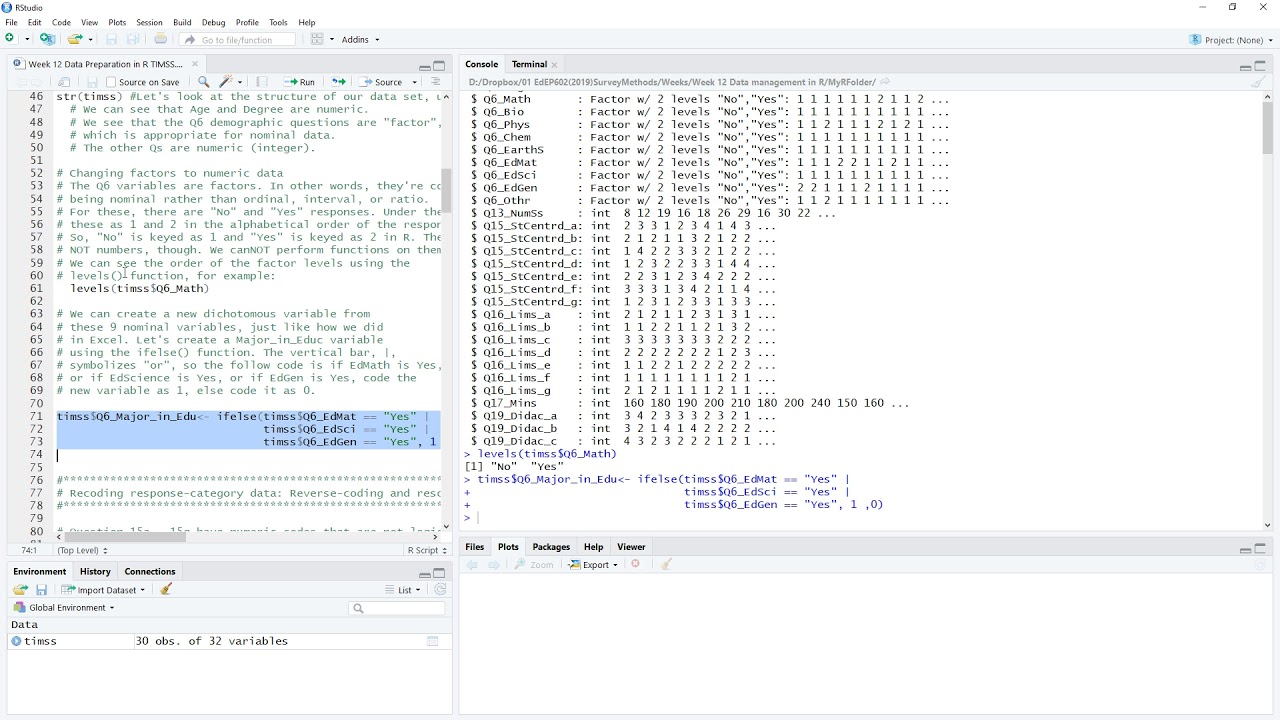This screenshot has width=1280, height=720.
Task: Open the Project: (None) menu
Action: pos(1231,40)
